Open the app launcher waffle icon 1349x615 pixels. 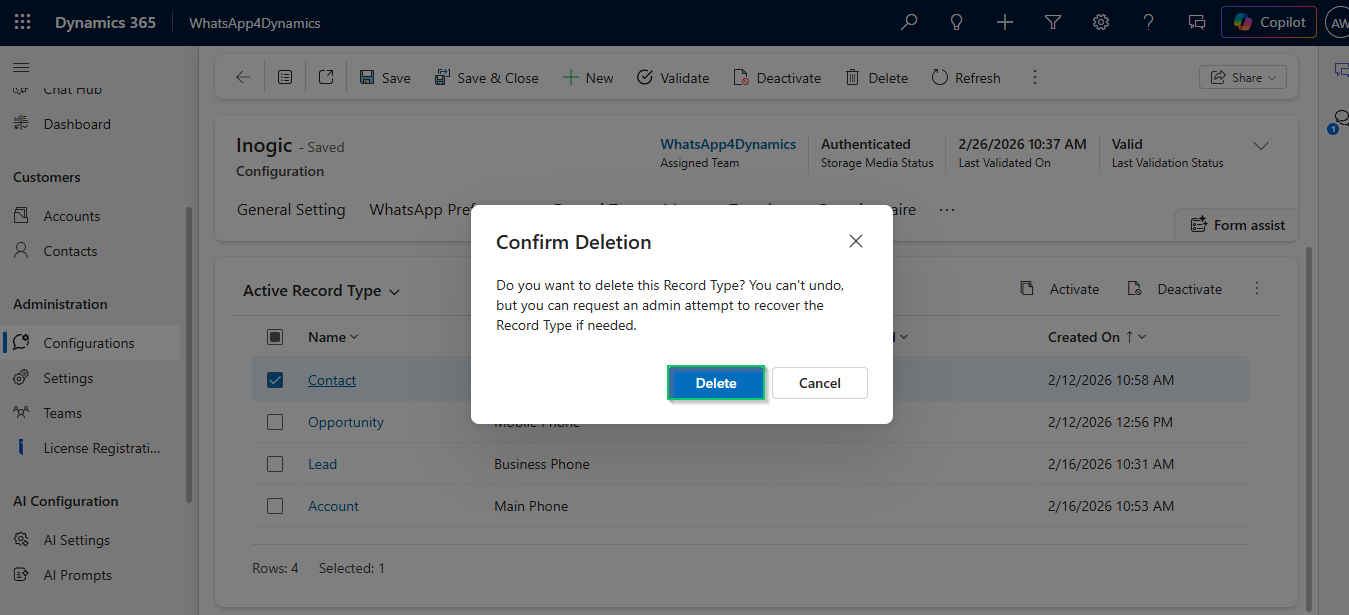(22, 22)
